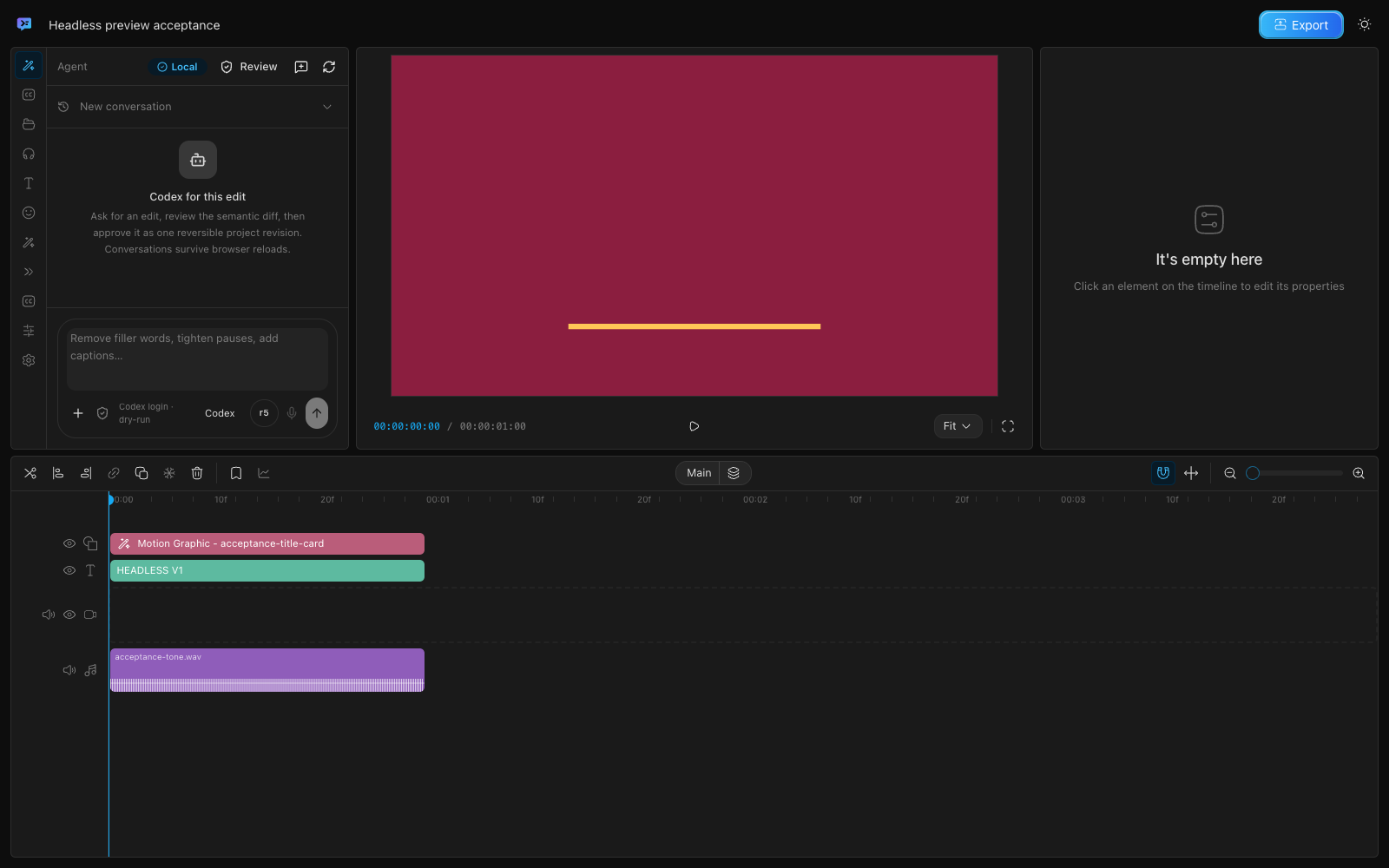Select the HEADLESS V1 text clip

click(267, 570)
